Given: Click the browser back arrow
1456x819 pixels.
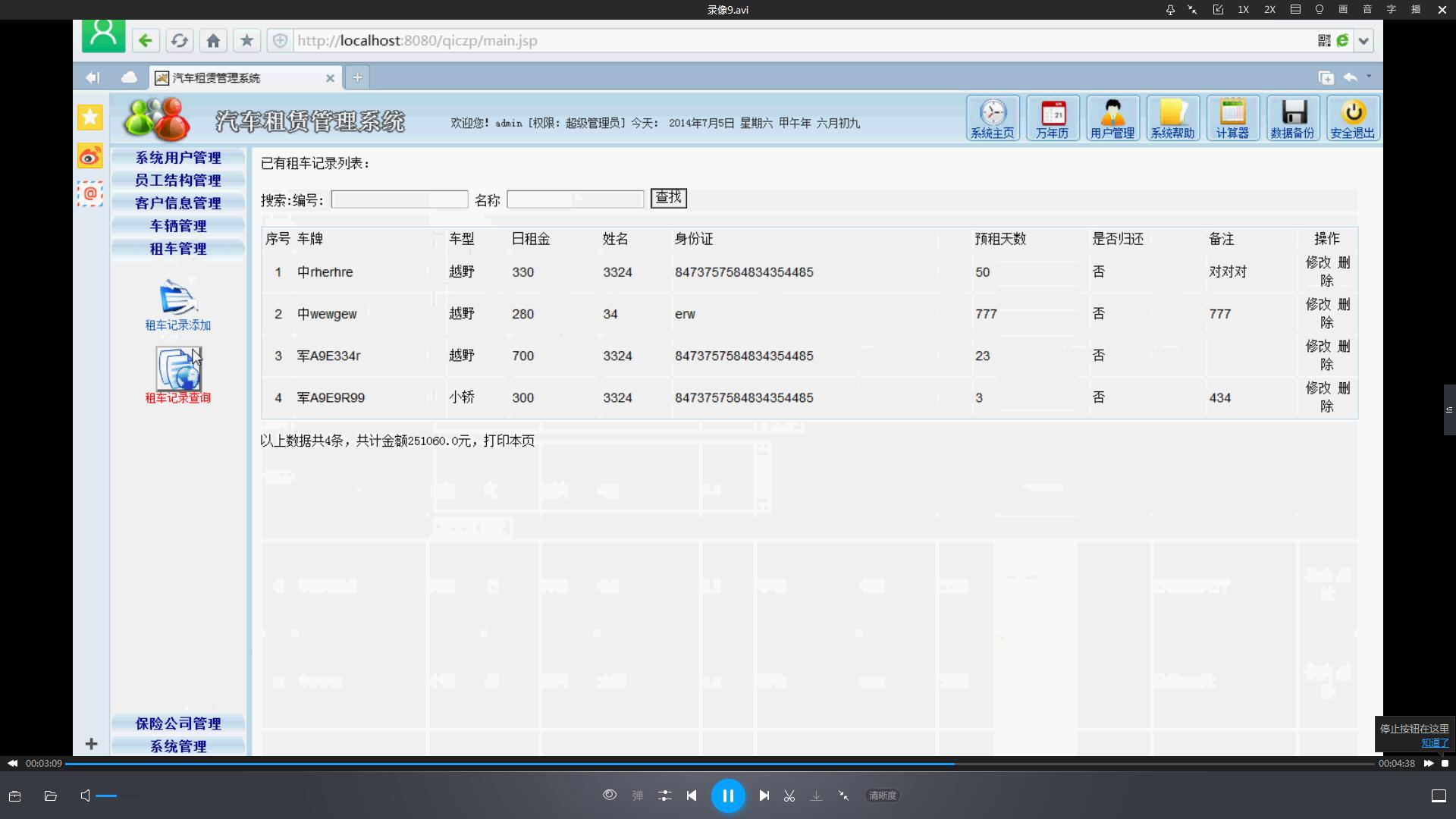Looking at the screenshot, I should [x=145, y=41].
